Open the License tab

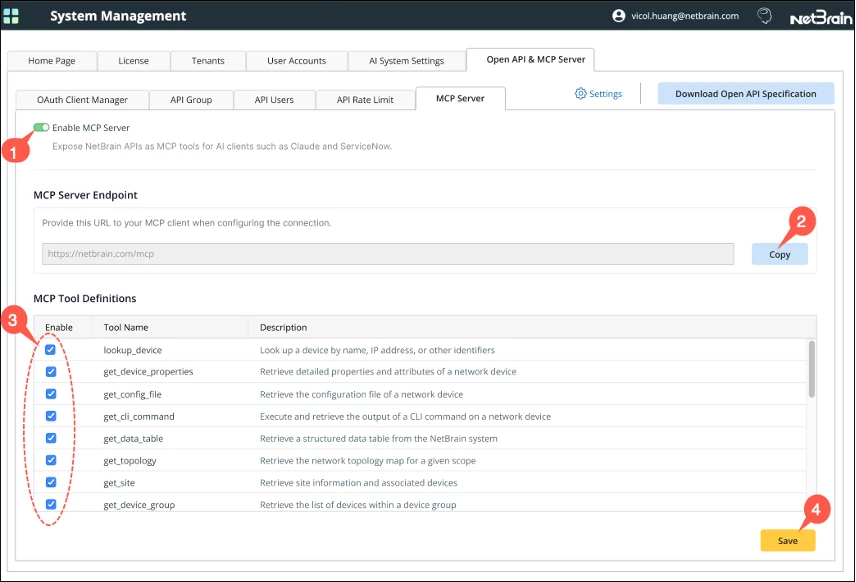click(x=134, y=61)
